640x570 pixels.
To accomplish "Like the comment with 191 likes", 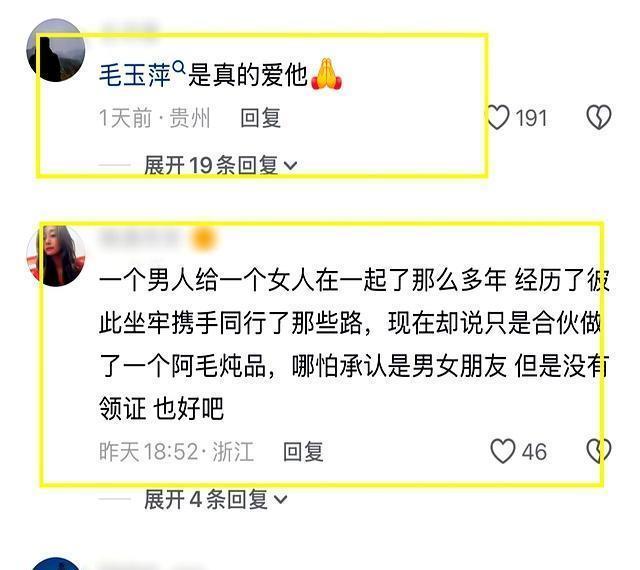I will (x=498, y=117).
